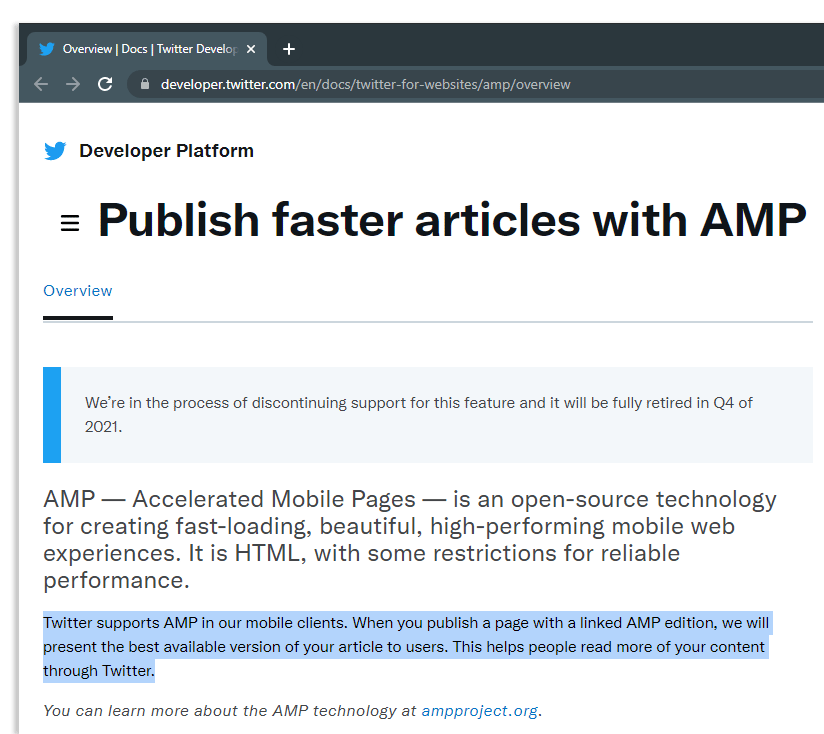Go back using the browser back arrow
The width and height of the screenshot is (824, 734).
tap(41, 84)
